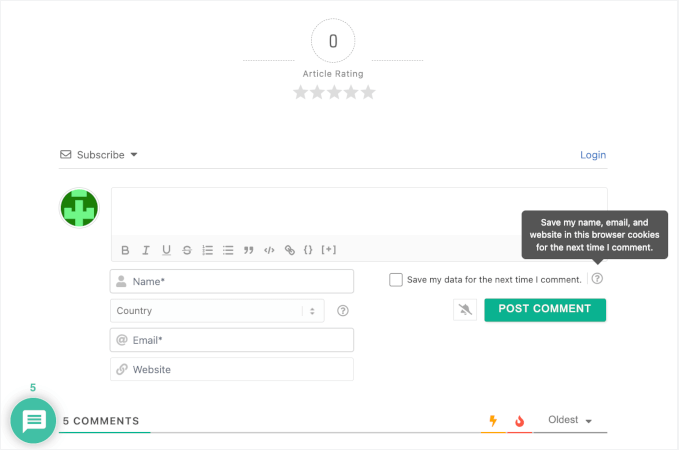Image resolution: width=680 pixels, height=450 pixels.
Task: Rate article with the fifth star
Action: pyautogui.click(x=368, y=92)
